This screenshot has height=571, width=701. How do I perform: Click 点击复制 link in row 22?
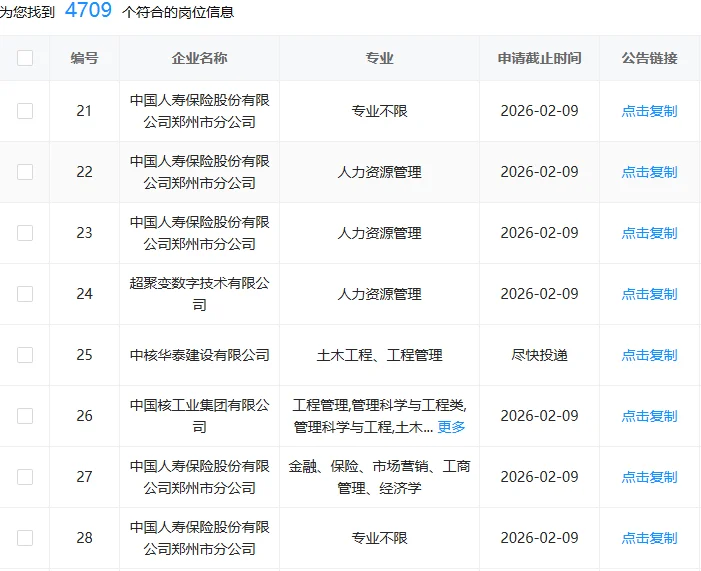tap(650, 172)
